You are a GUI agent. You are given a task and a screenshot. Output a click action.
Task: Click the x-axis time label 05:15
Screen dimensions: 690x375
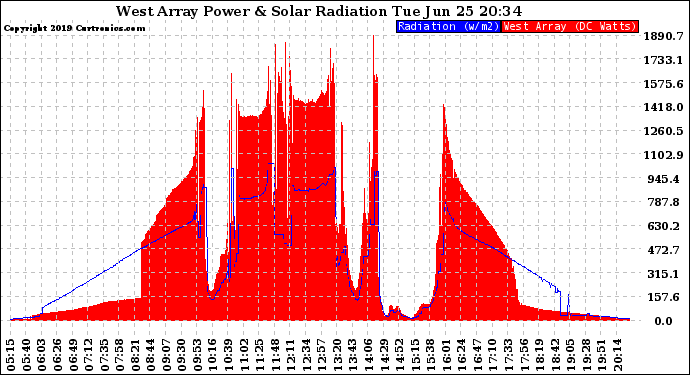point(11,355)
